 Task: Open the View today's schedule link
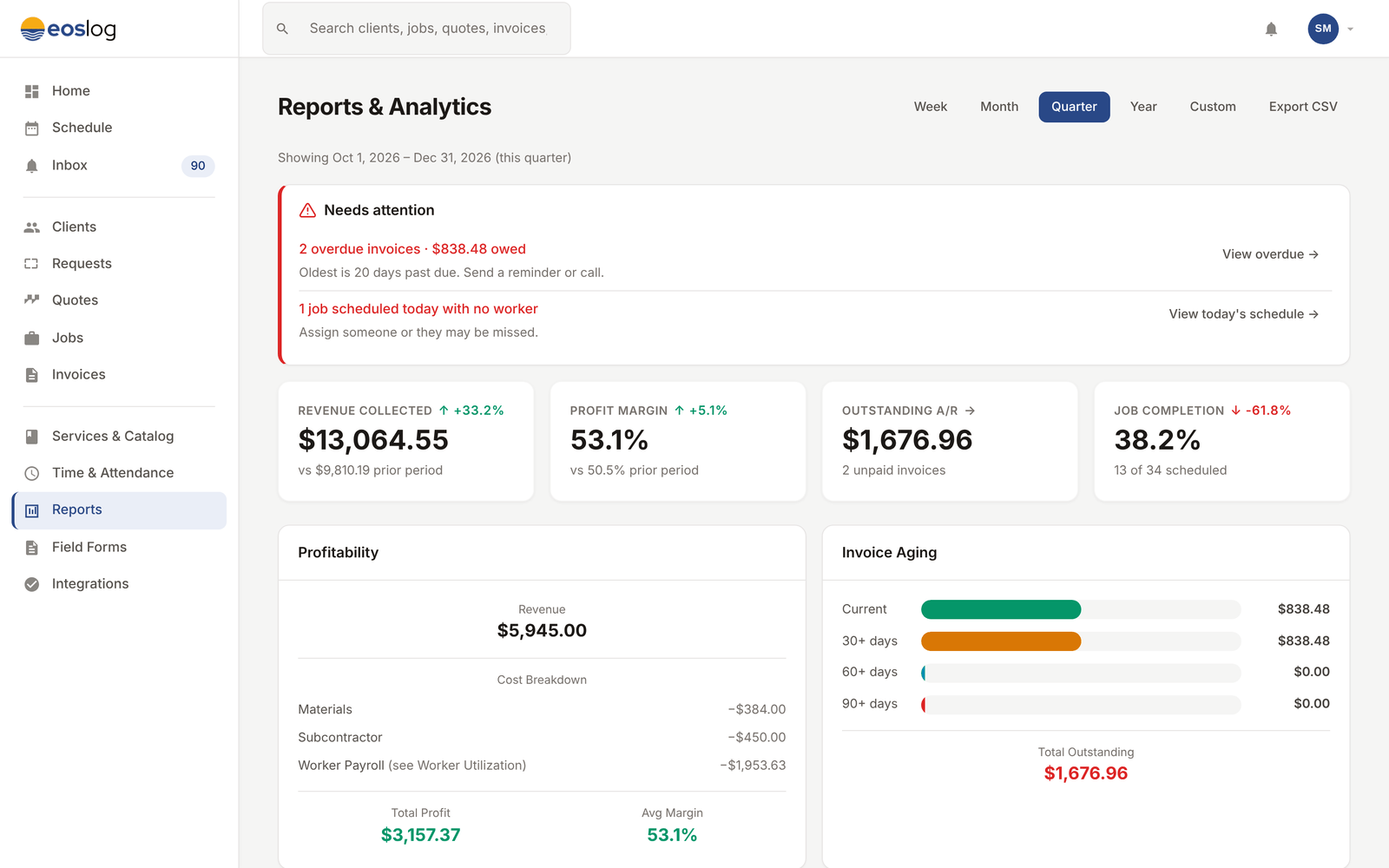pos(1244,314)
